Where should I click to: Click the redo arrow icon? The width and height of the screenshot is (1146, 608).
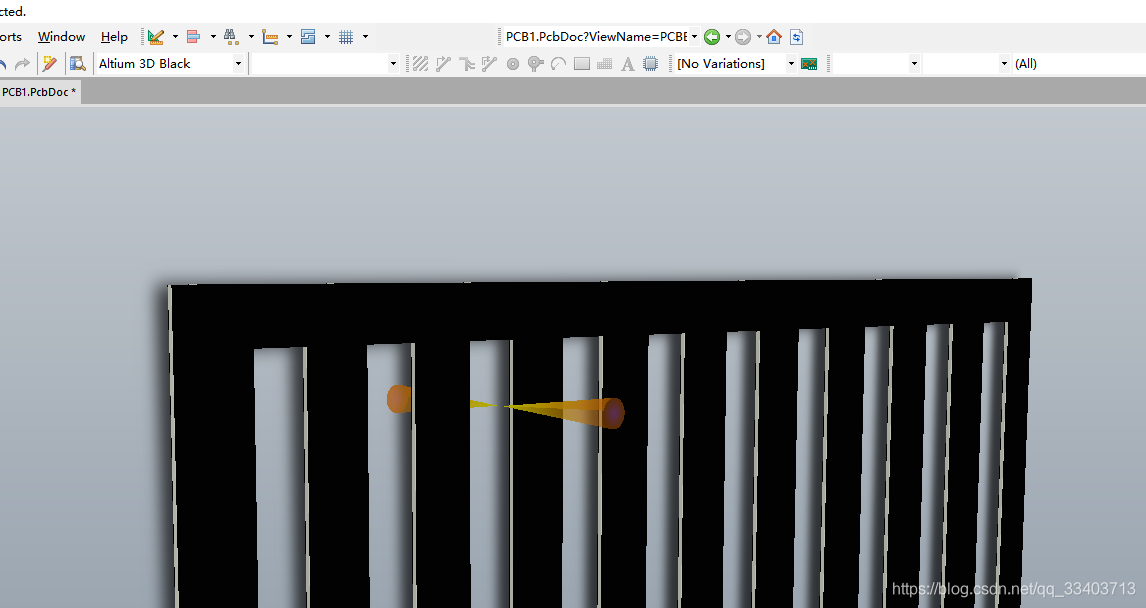23,64
